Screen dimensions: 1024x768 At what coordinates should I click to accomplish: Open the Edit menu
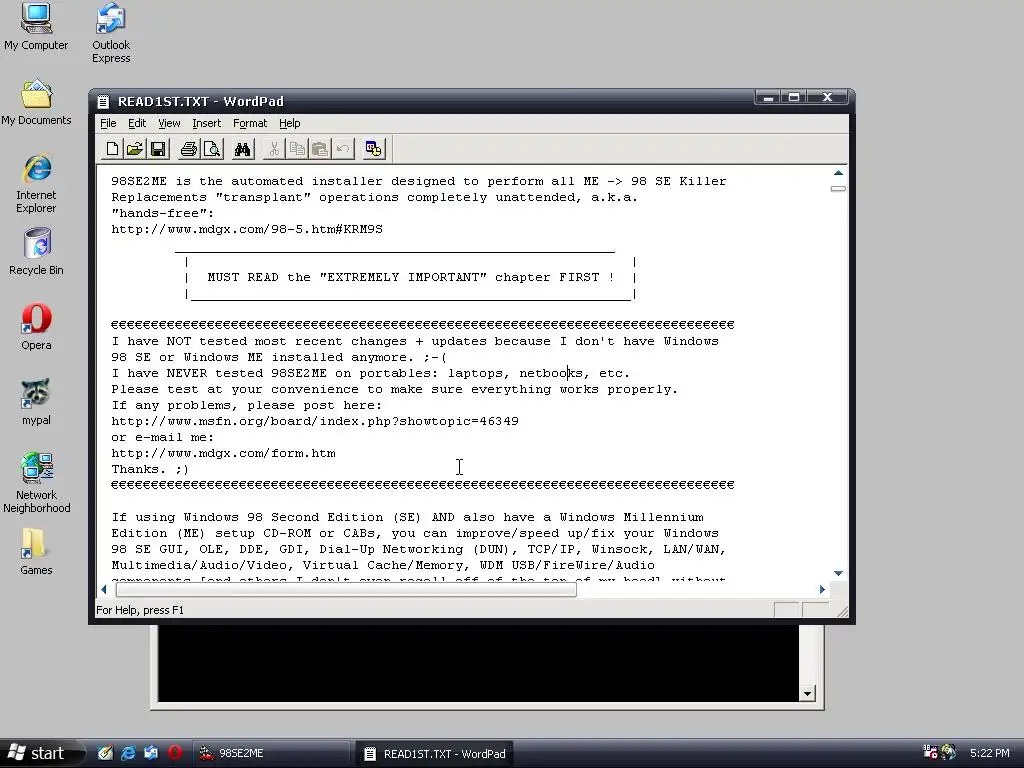[137, 123]
